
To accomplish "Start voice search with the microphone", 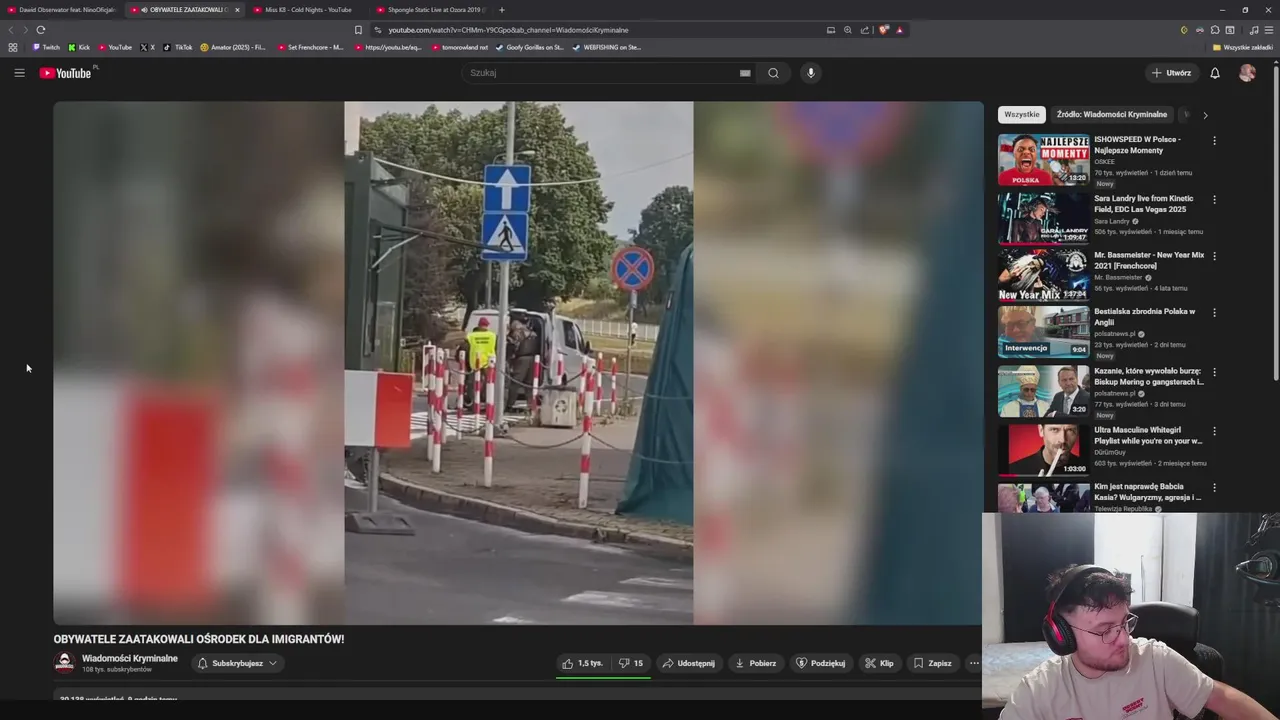I will point(811,73).
